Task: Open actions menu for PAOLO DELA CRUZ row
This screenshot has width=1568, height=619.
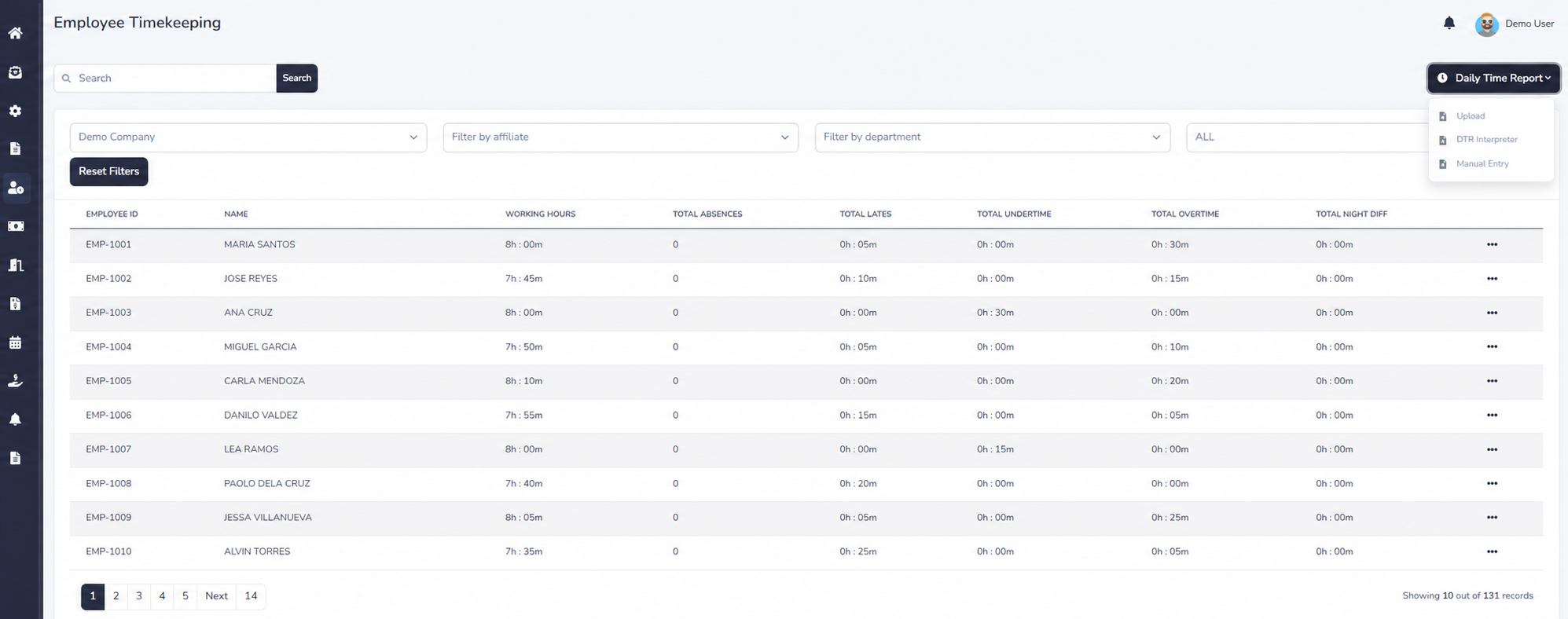Action: pyautogui.click(x=1492, y=483)
